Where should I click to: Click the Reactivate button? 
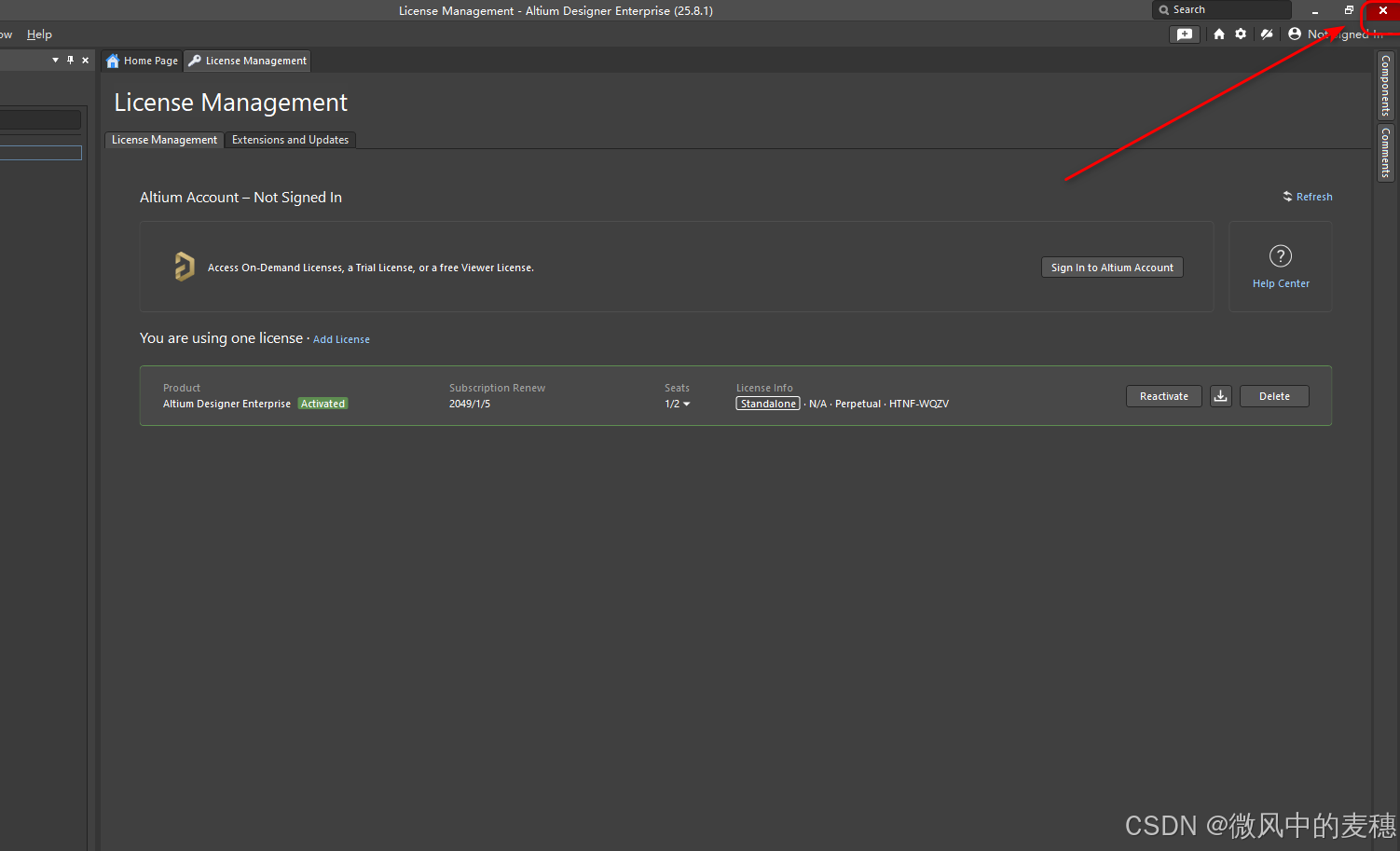(1164, 396)
